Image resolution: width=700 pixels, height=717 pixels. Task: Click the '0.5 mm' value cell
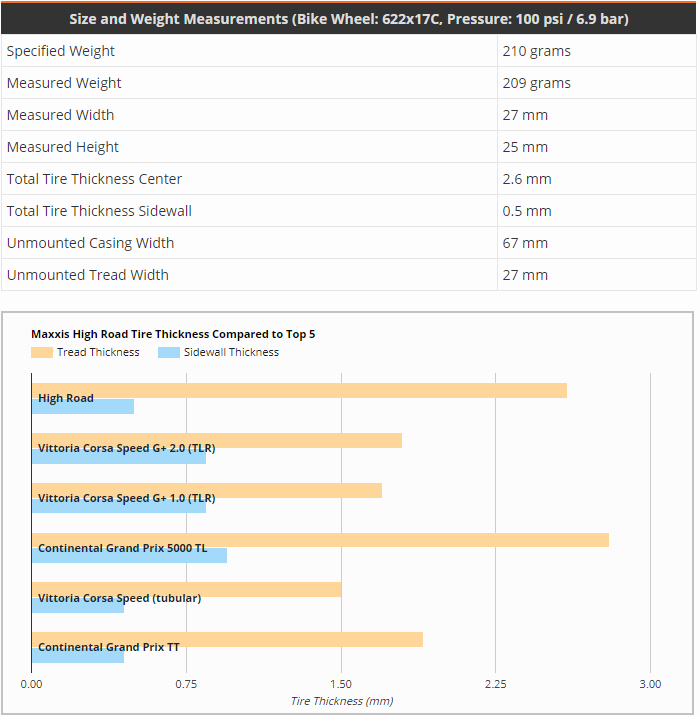click(597, 211)
